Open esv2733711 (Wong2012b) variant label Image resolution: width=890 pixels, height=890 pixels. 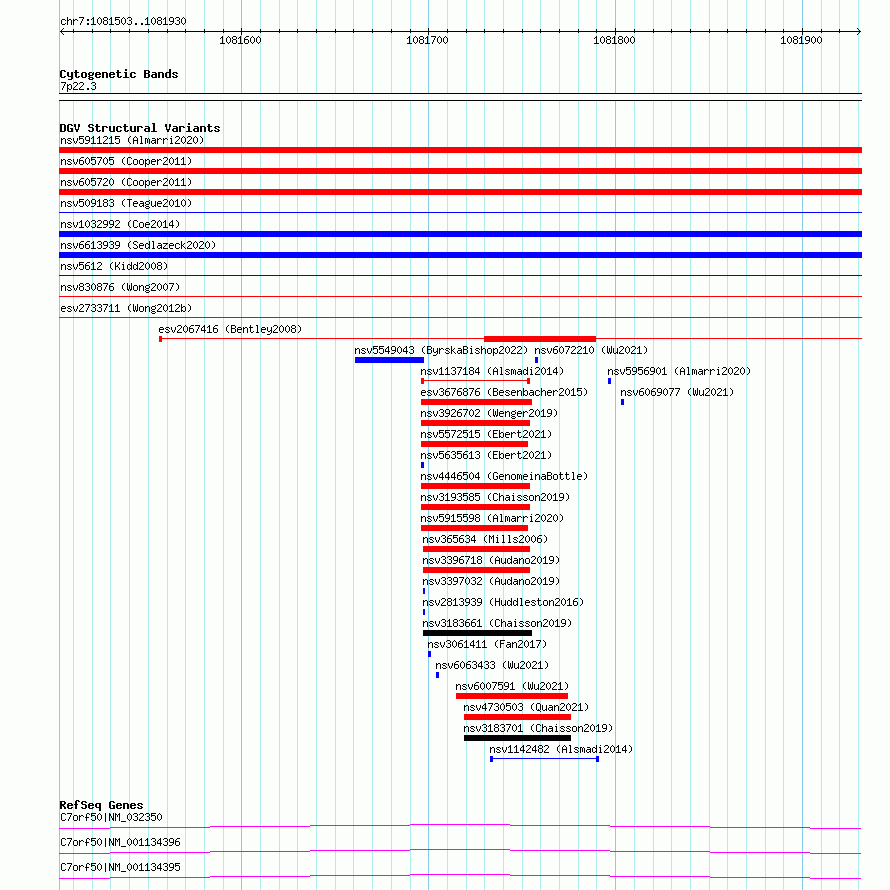[126, 308]
